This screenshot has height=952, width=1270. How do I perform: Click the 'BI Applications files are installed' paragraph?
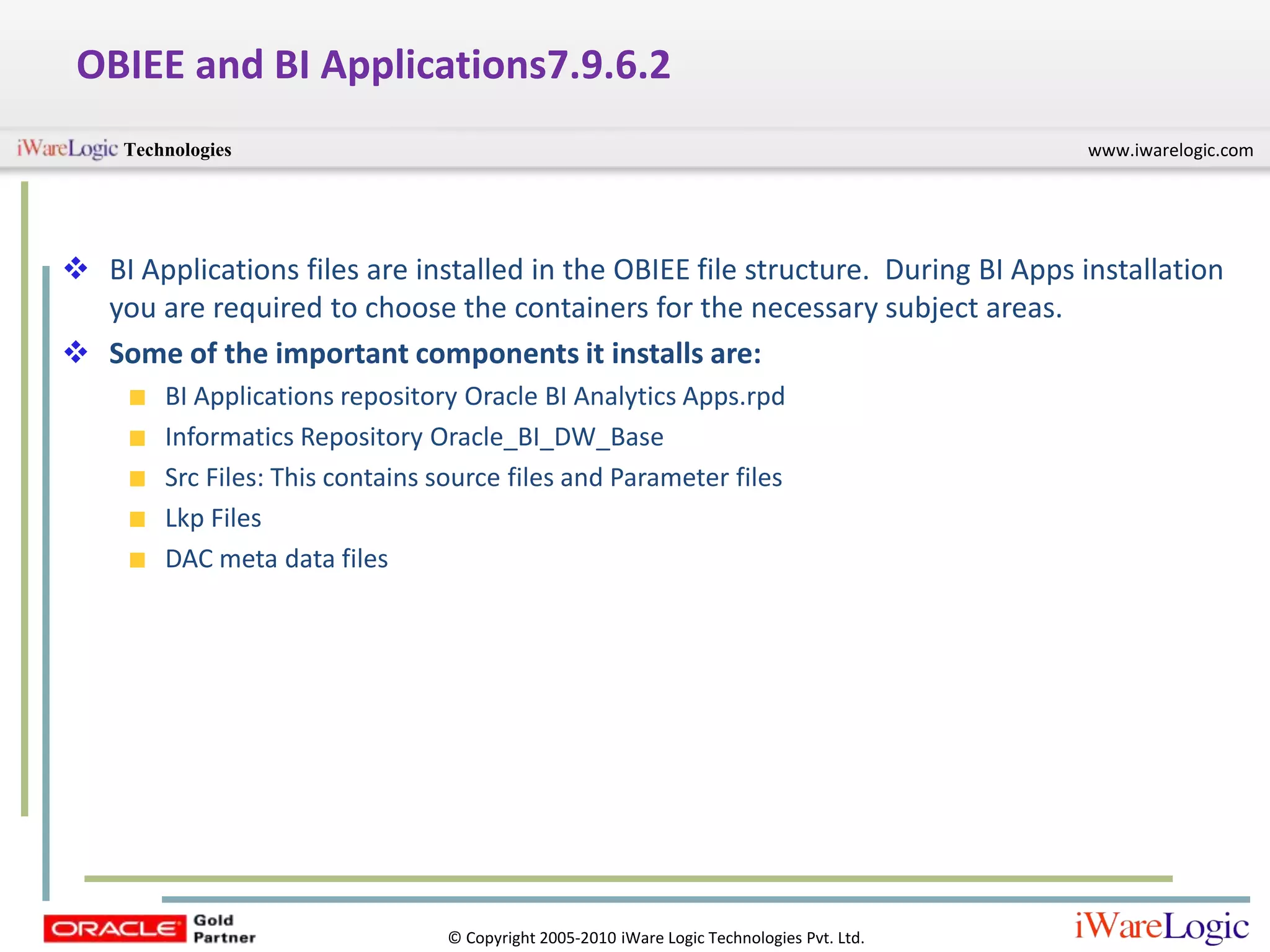pyautogui.click(x=665, y=289)
